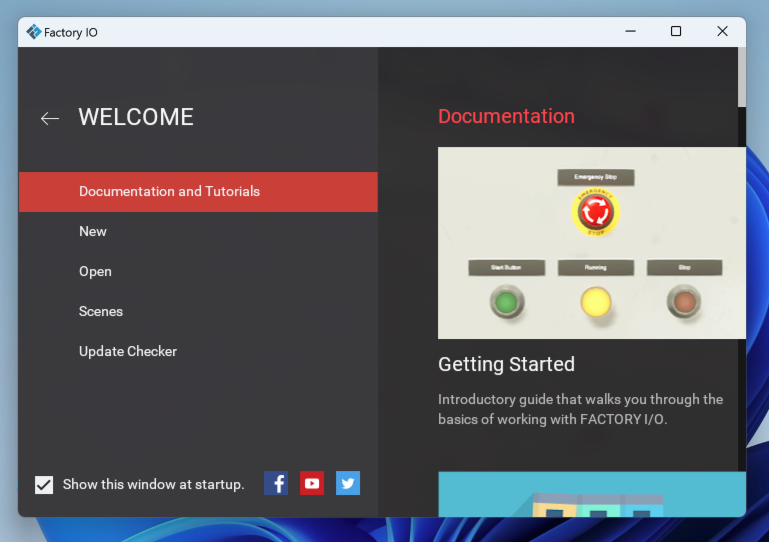
Task: Select Open in the welcome menu
Action: (x=198, y=271)
